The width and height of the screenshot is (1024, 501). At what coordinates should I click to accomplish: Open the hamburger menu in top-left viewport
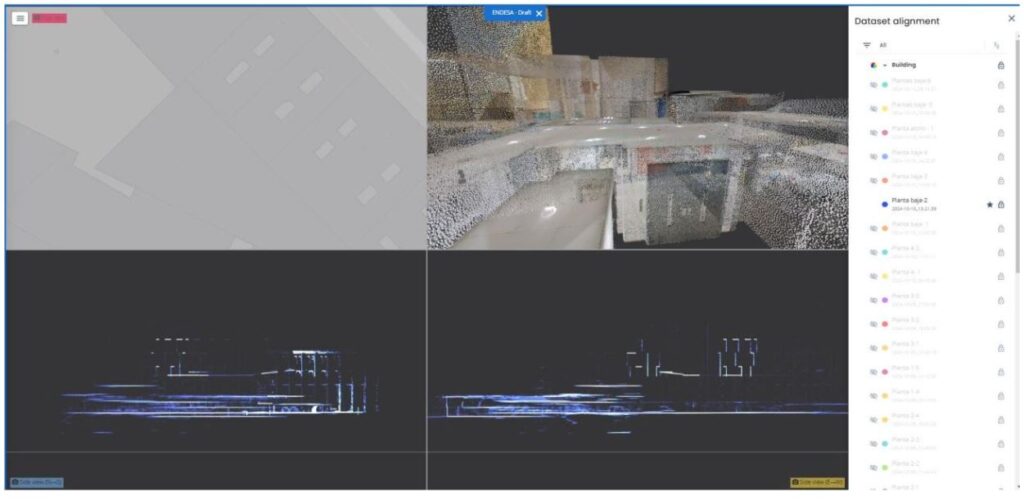point(20,18)
